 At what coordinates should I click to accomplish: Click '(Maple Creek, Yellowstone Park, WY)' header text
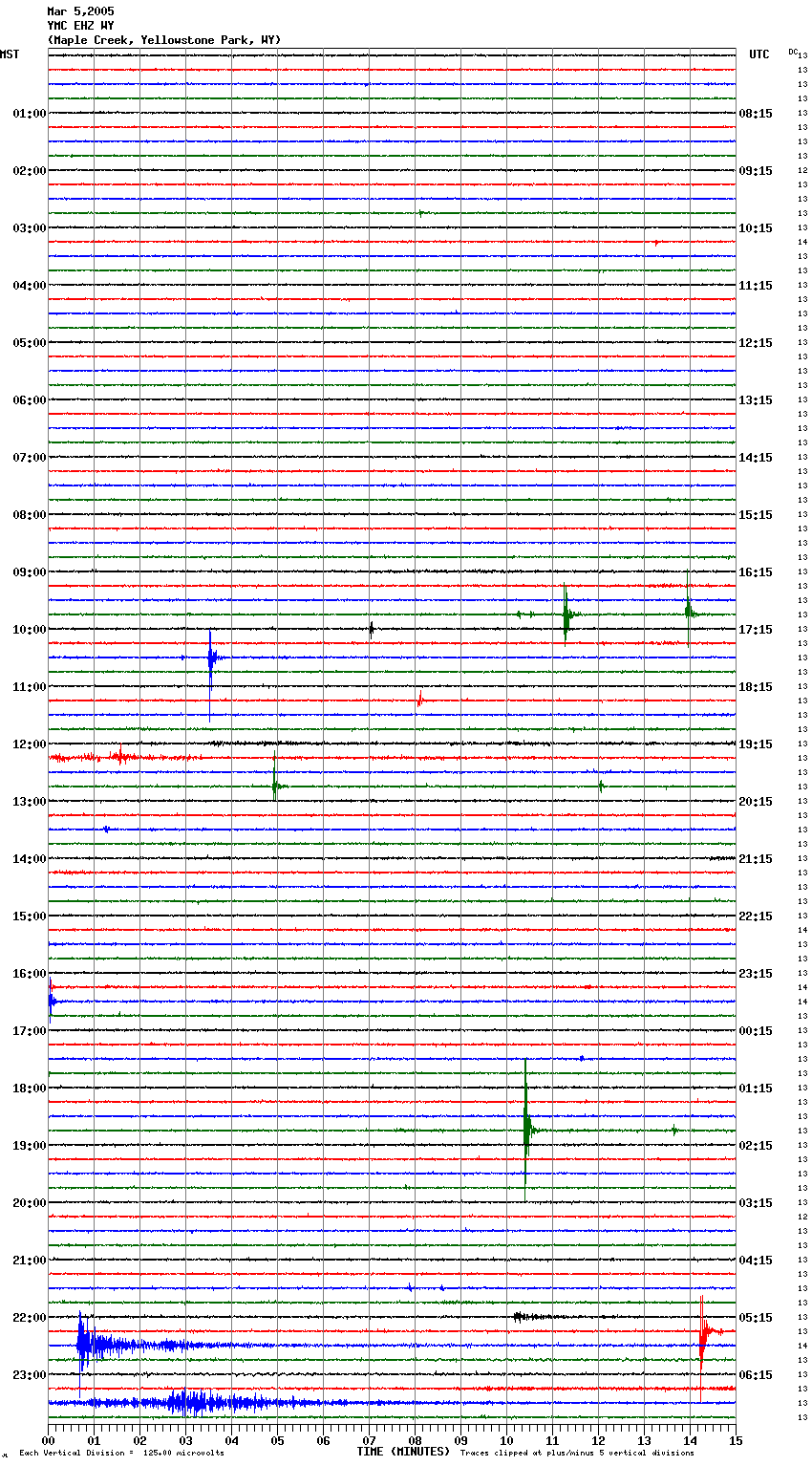coord(164,40)
